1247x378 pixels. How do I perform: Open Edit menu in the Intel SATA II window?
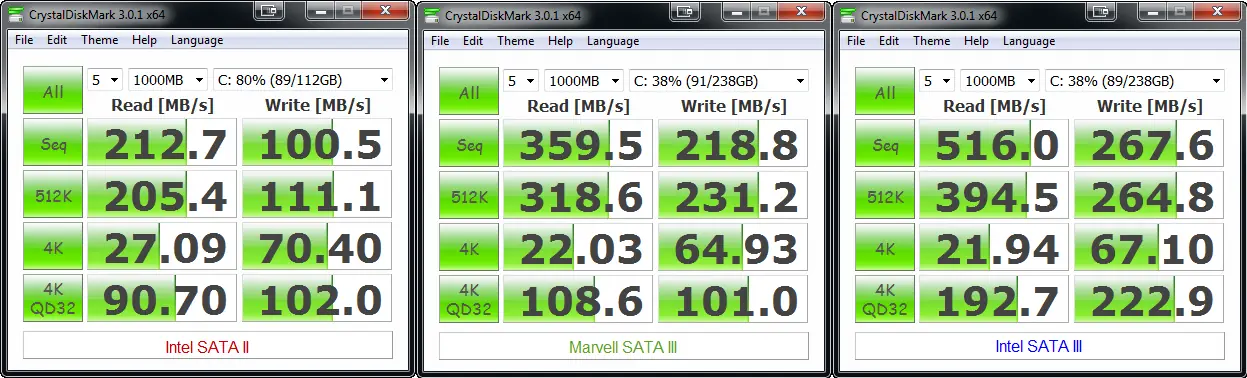57,40
